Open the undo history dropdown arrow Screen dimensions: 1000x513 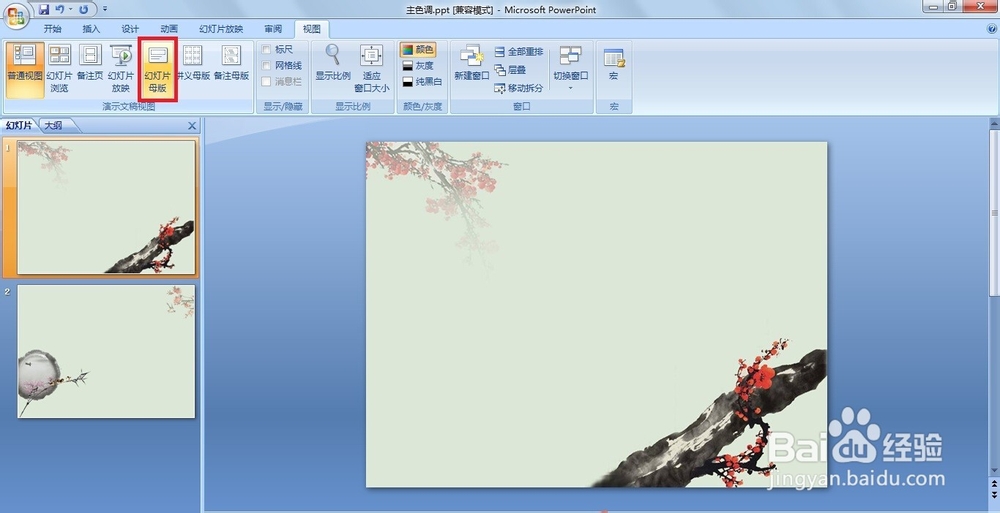[x=70, y=10]
